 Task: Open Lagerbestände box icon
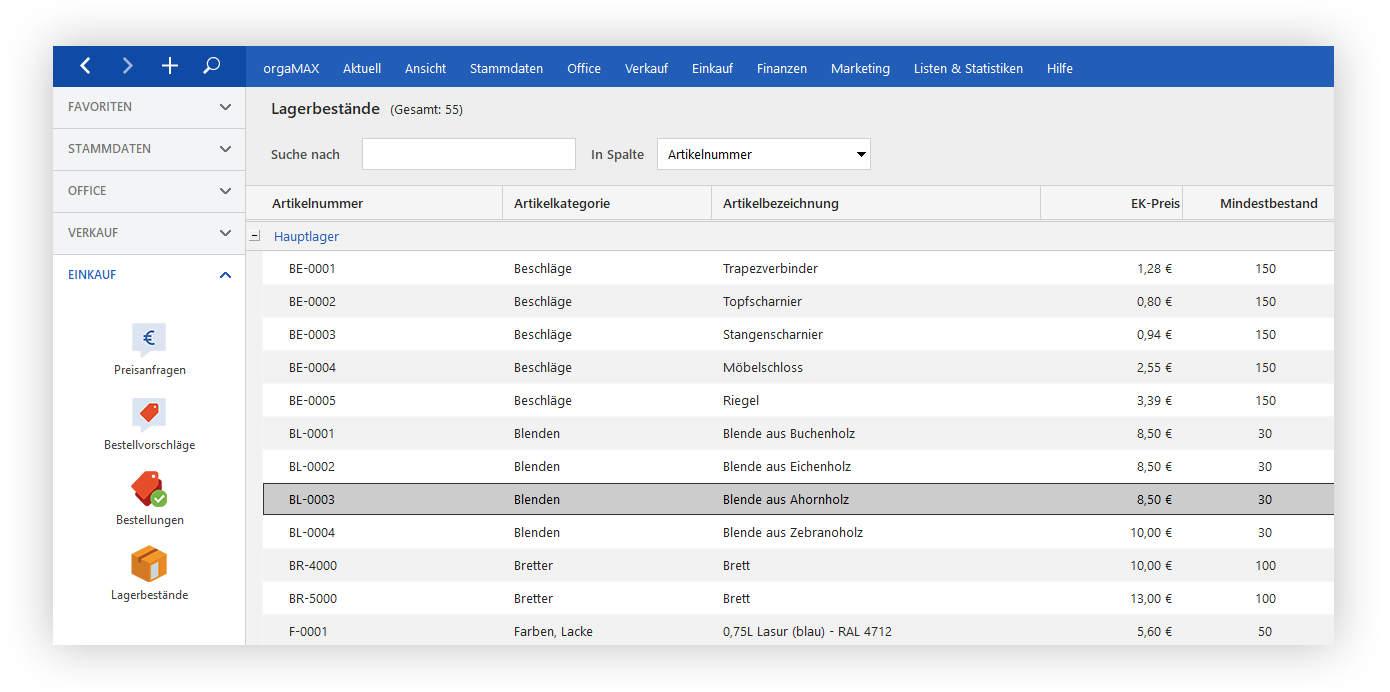149,564
